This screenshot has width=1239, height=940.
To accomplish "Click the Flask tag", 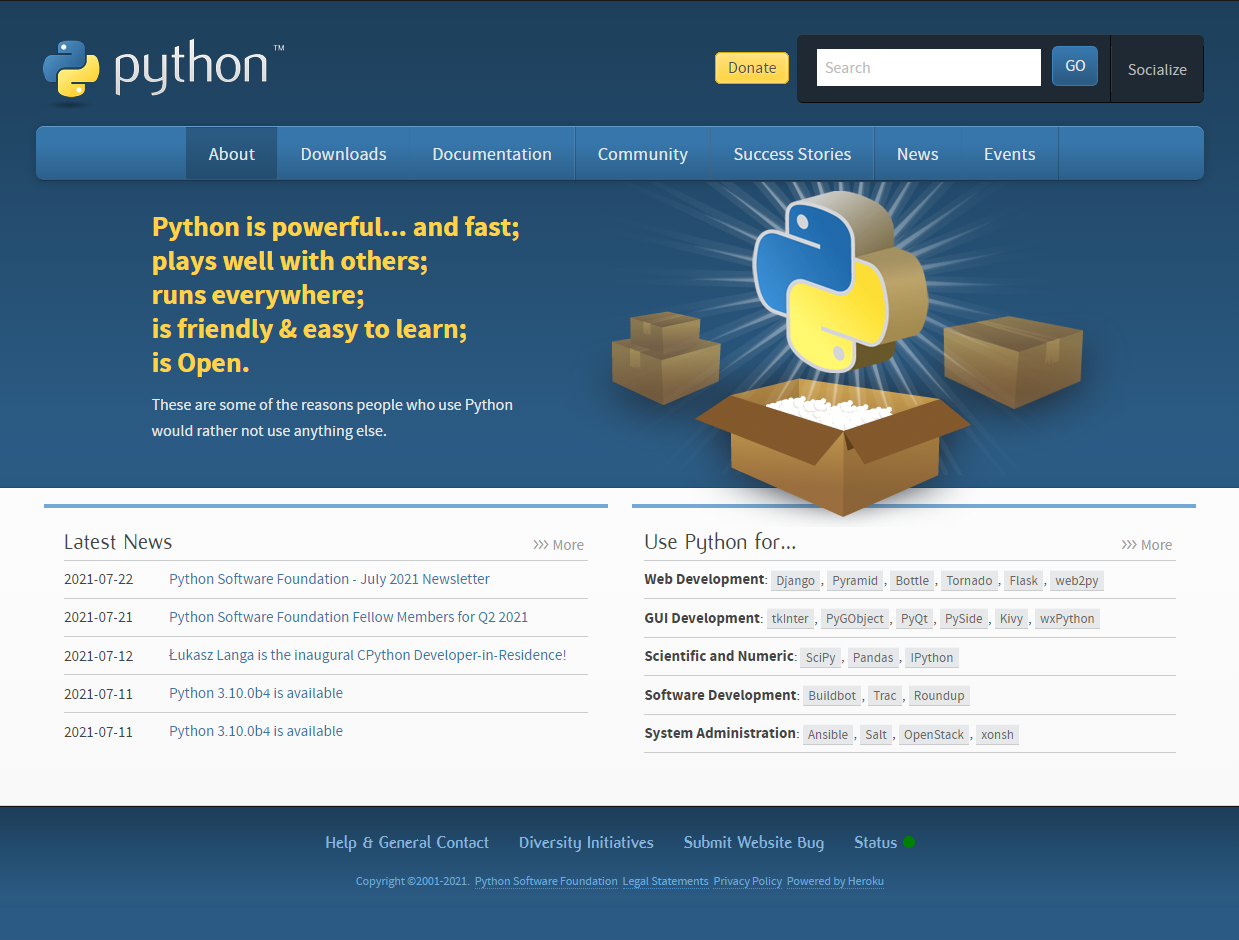I will 1024,580.
